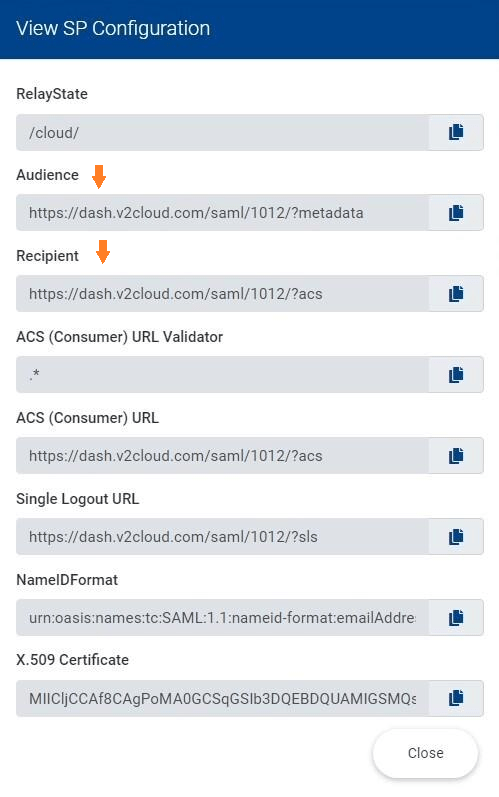Copy the NameIDFormat value
The height and width of the screenshot is (797, 499).
tap(456, 618)
